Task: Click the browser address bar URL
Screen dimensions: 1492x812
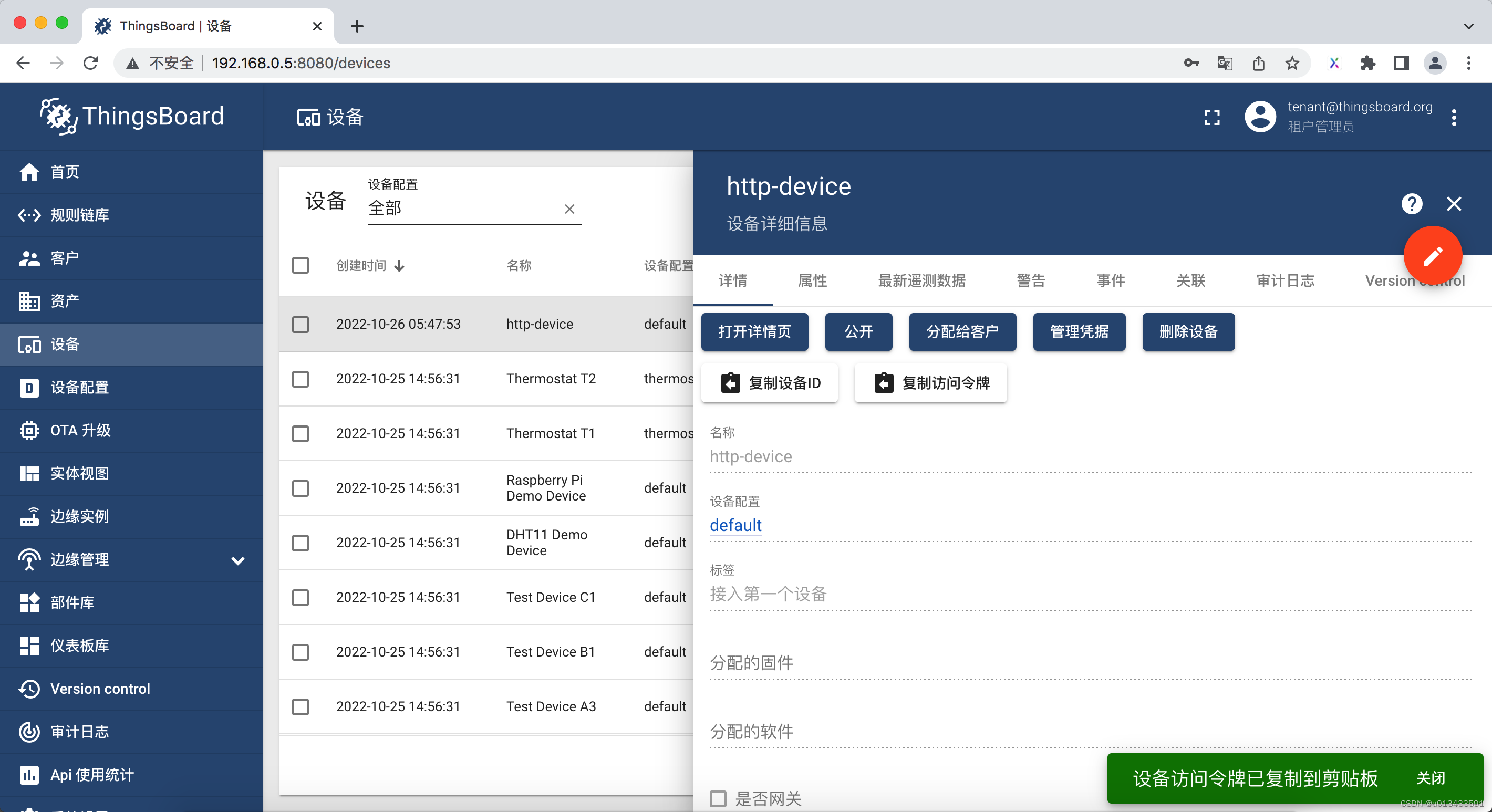Action: [x=301, y=63]
